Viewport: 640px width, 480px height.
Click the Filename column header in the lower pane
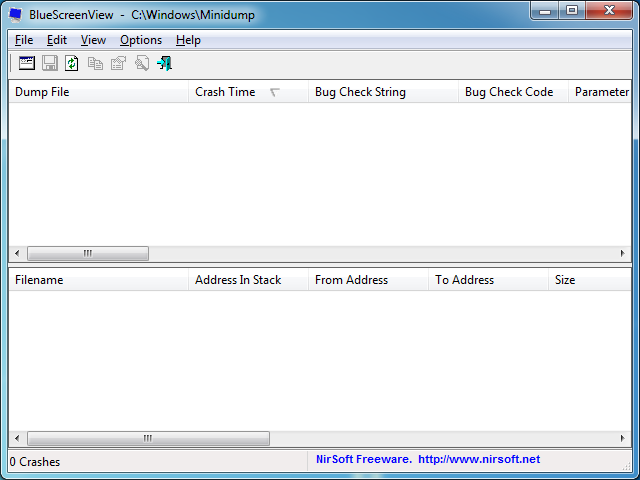tap(98, 280)
